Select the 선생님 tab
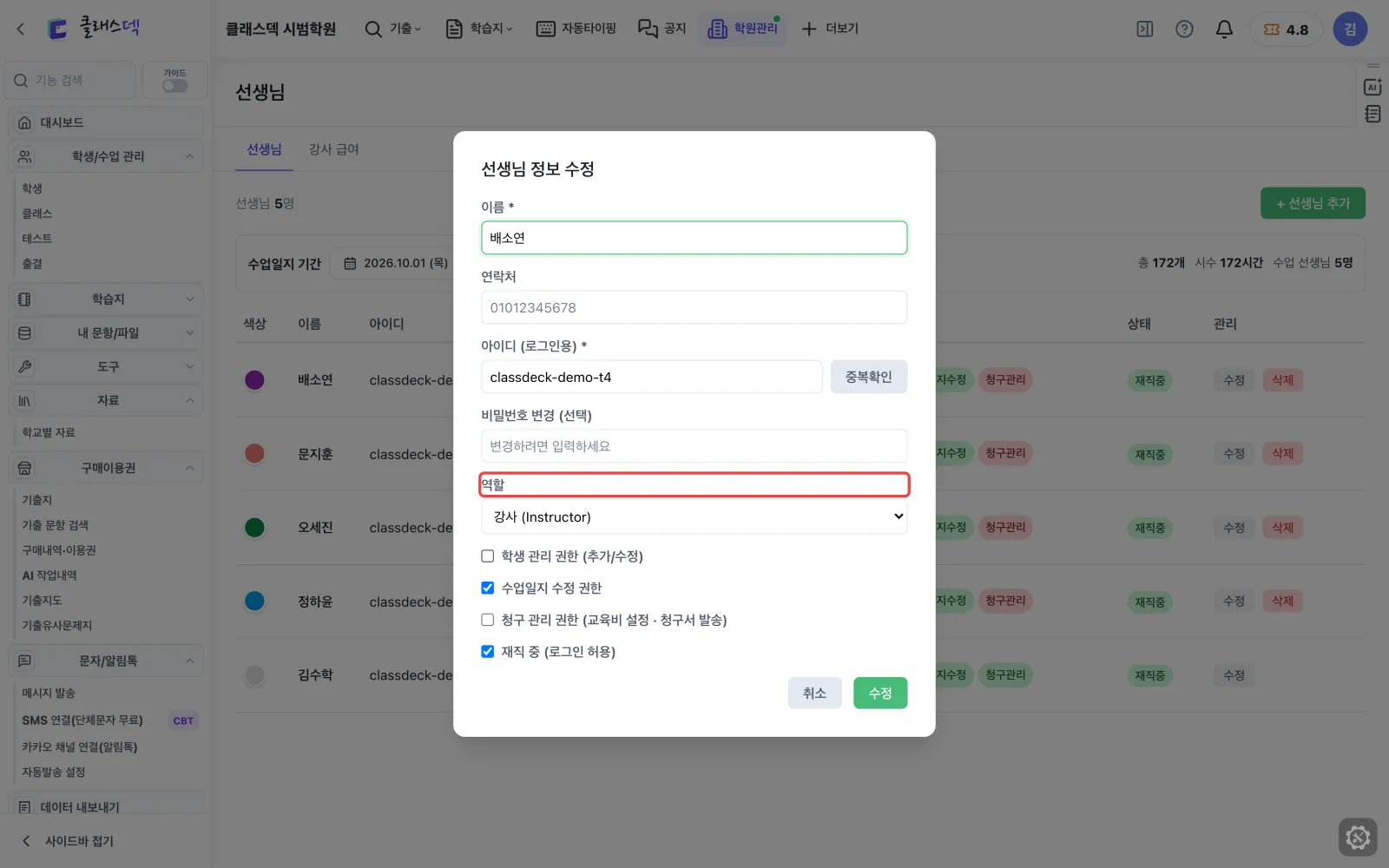 (264, 149)
